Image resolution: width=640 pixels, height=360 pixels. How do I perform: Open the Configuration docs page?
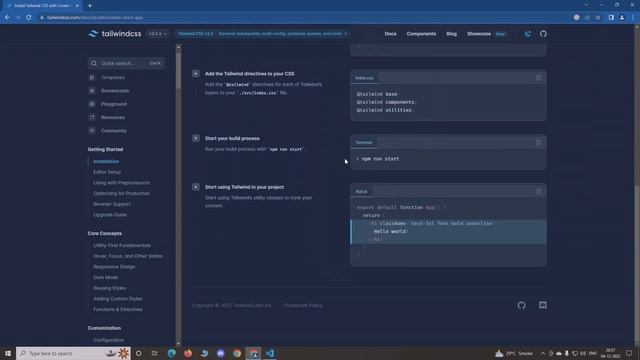pyautogui.click(x=108, y=340)
